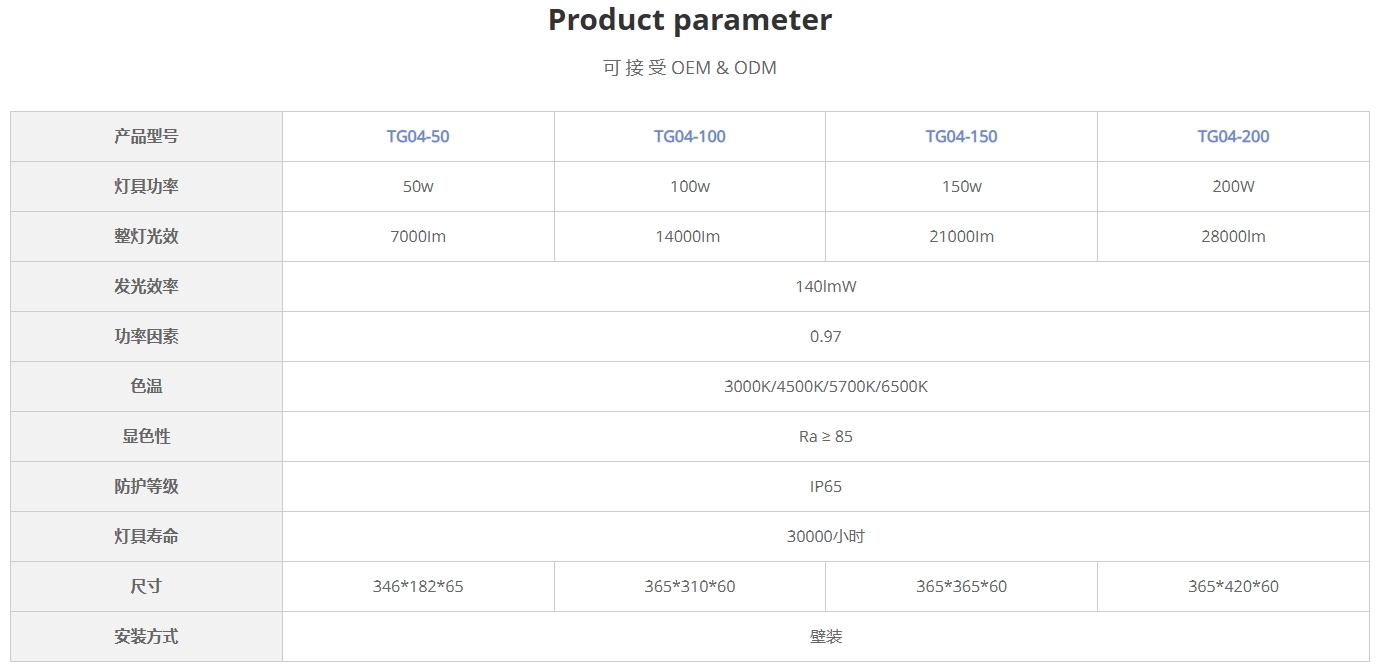Click the 0.97 power factor value
The height and width of the screenshot is (672, 1378).
click(x=825, y=337)
